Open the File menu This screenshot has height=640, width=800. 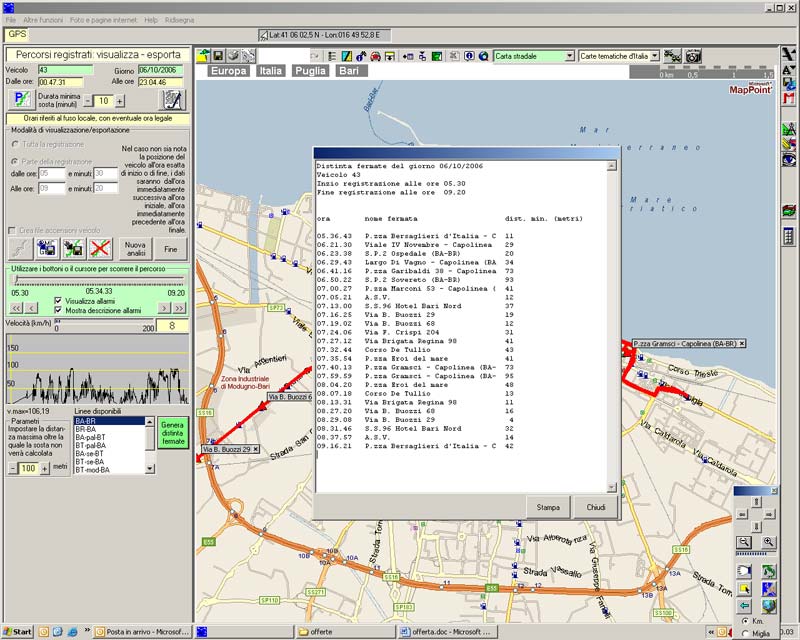10,20
